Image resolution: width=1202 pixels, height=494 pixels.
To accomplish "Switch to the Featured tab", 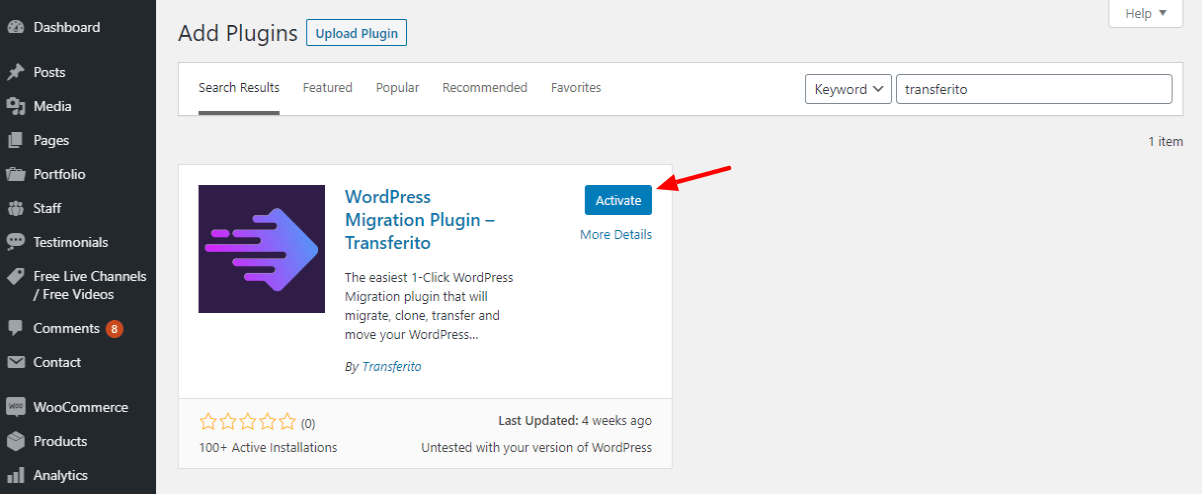I will pos(328,88).
